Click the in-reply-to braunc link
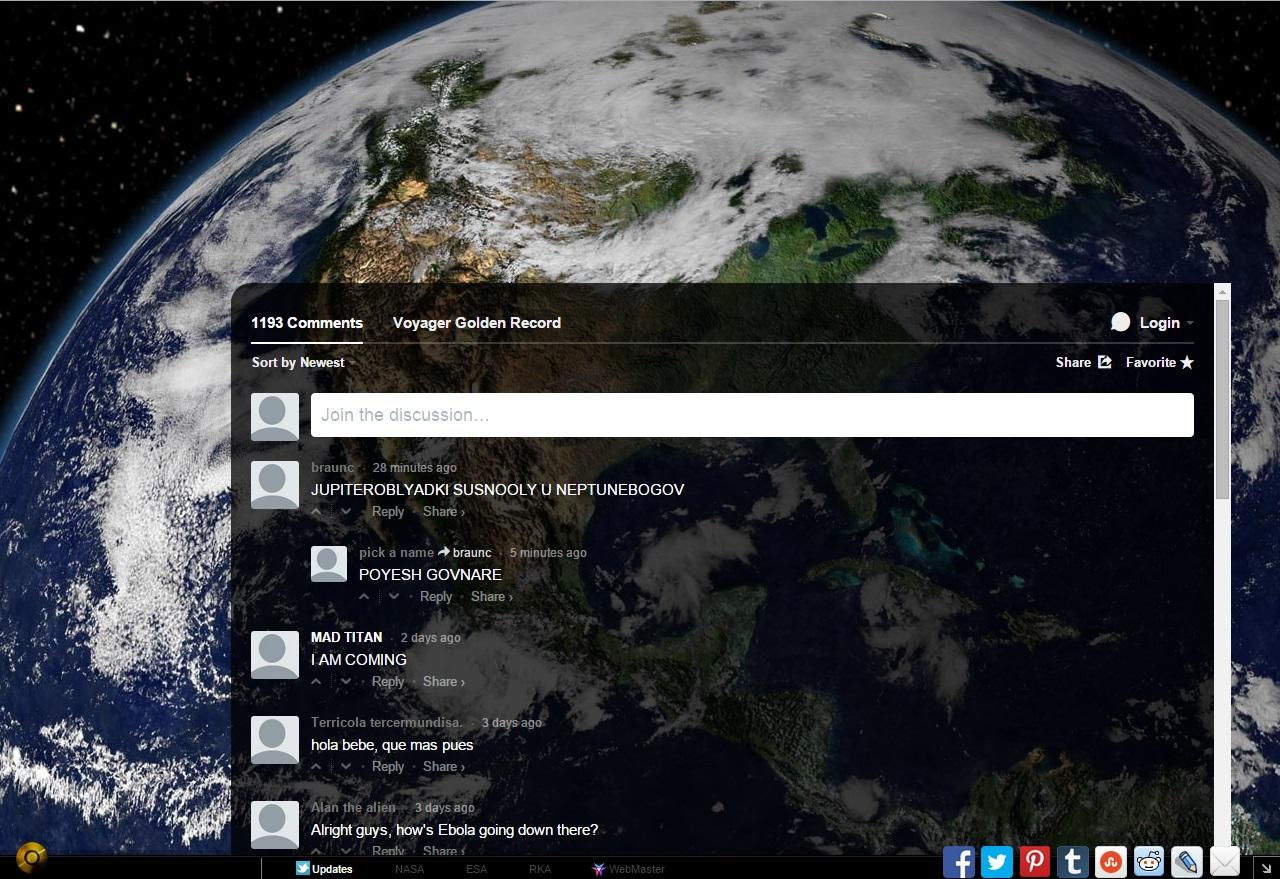Screen dimensions: 1280x879 pos(465,552)
